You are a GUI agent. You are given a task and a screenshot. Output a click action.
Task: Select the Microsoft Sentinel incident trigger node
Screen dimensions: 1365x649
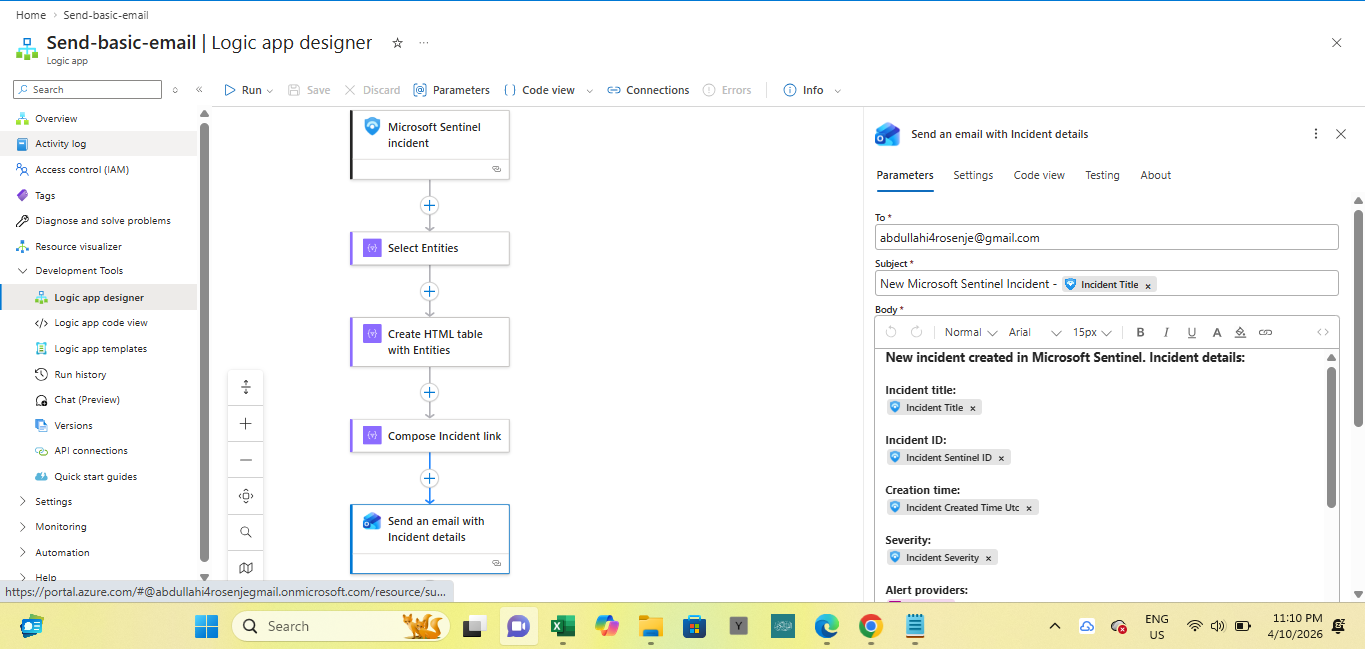pos(430,144)
